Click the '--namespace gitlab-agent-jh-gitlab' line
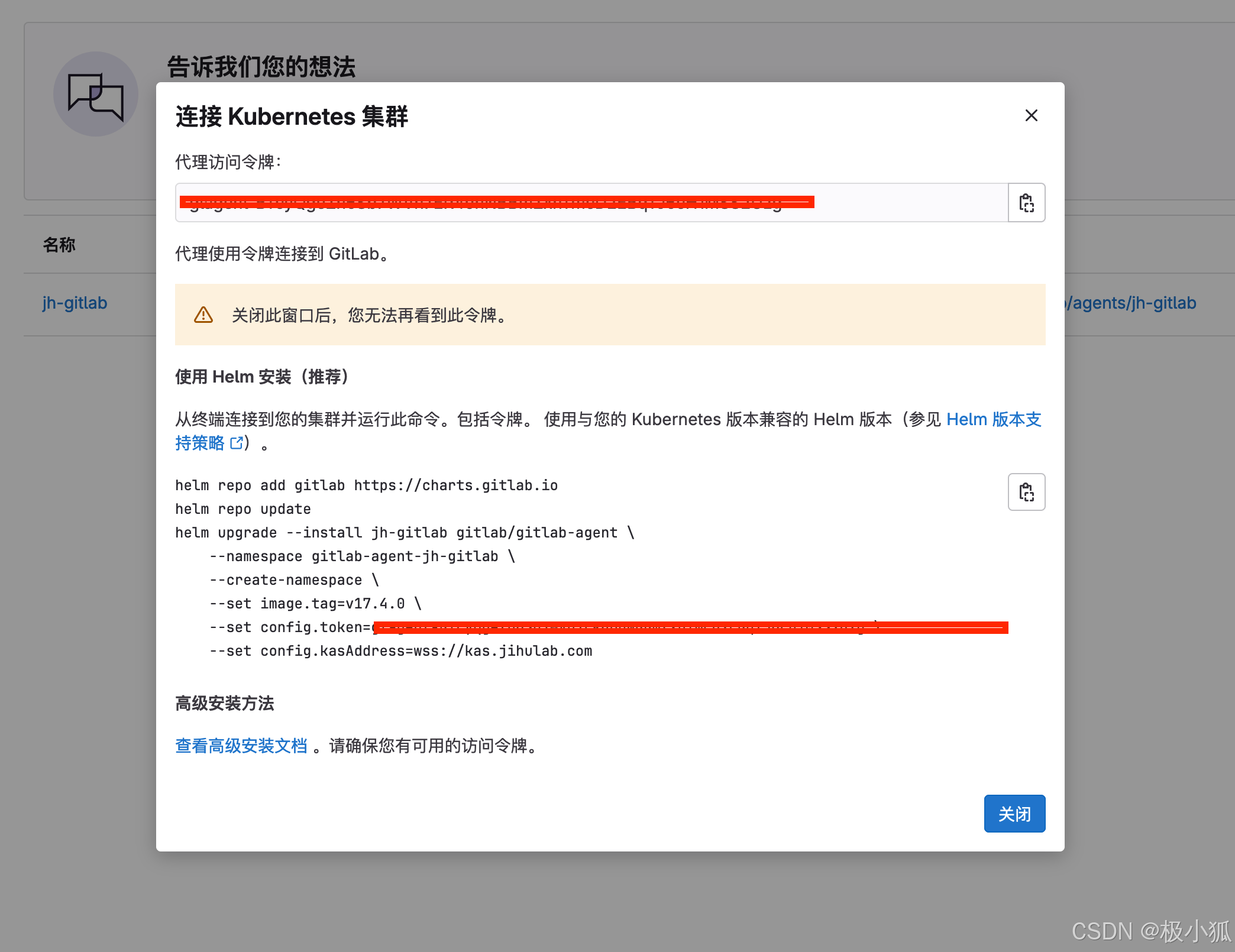Image resolution: width=1235 pixels, height=952 pixels. (362, 556)
